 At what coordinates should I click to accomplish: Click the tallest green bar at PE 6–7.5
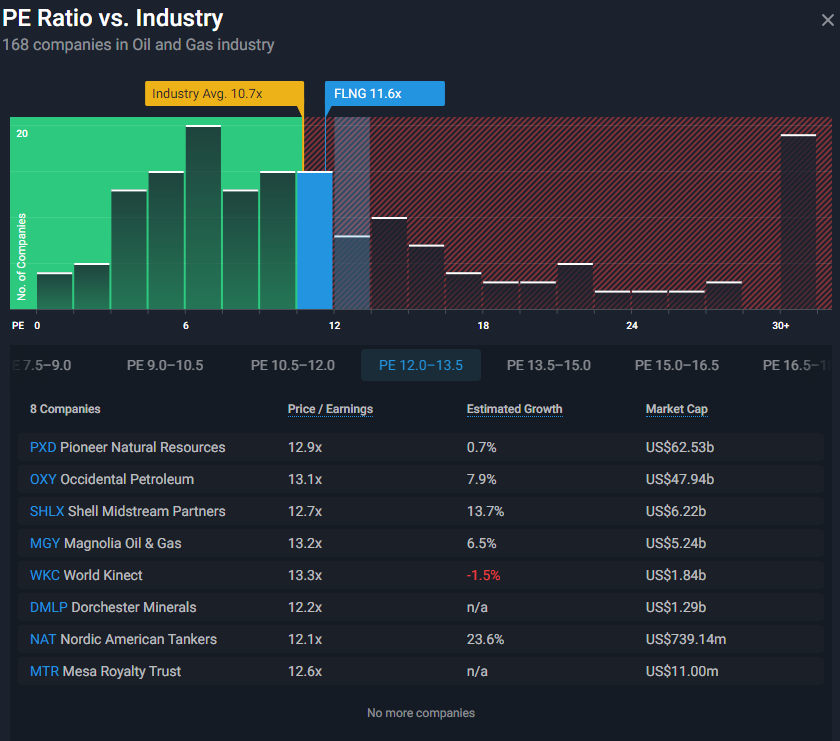pyautogui.click(x=204, y=218)
